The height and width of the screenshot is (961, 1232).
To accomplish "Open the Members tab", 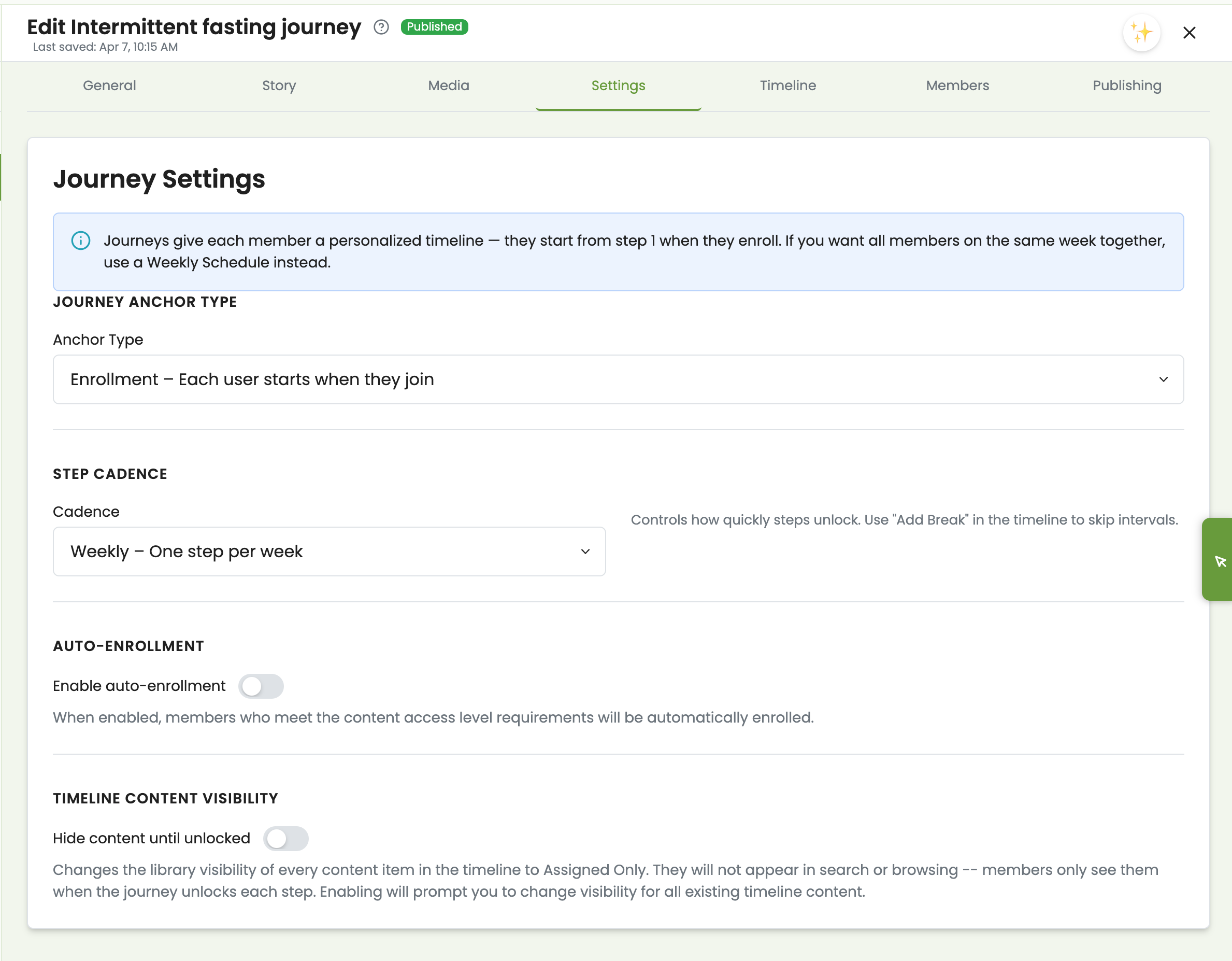I will click(x=957, y=86).
